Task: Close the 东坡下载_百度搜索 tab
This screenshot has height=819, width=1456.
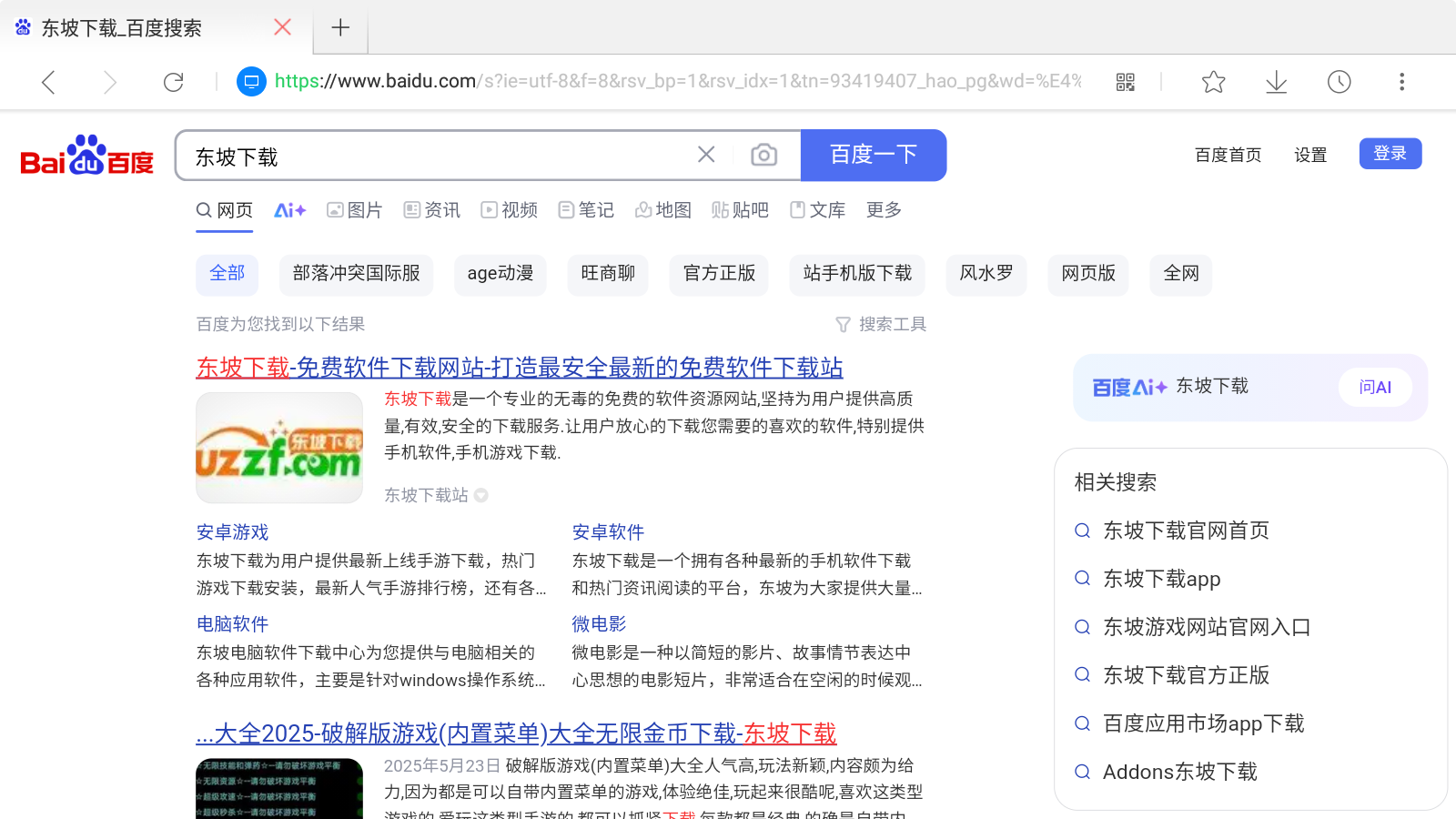Action: 282,27
